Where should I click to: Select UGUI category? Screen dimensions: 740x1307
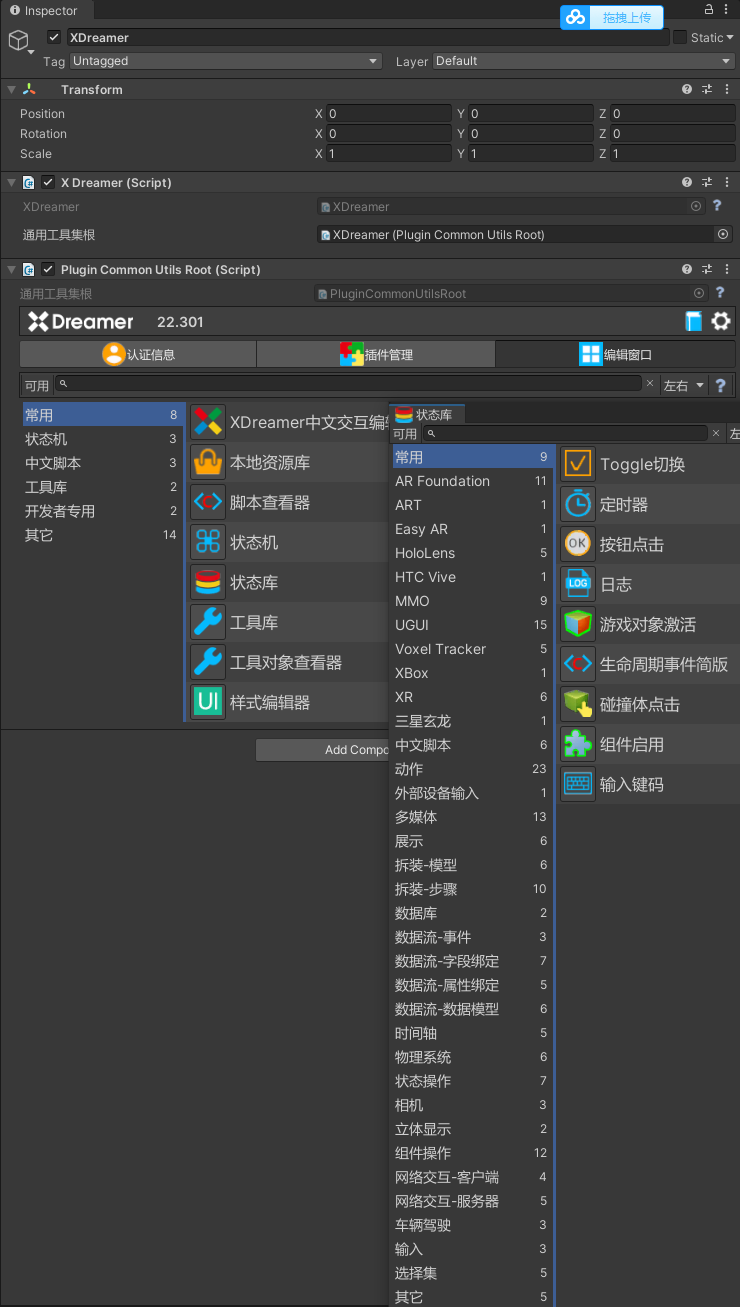click(x=472, y=625)
